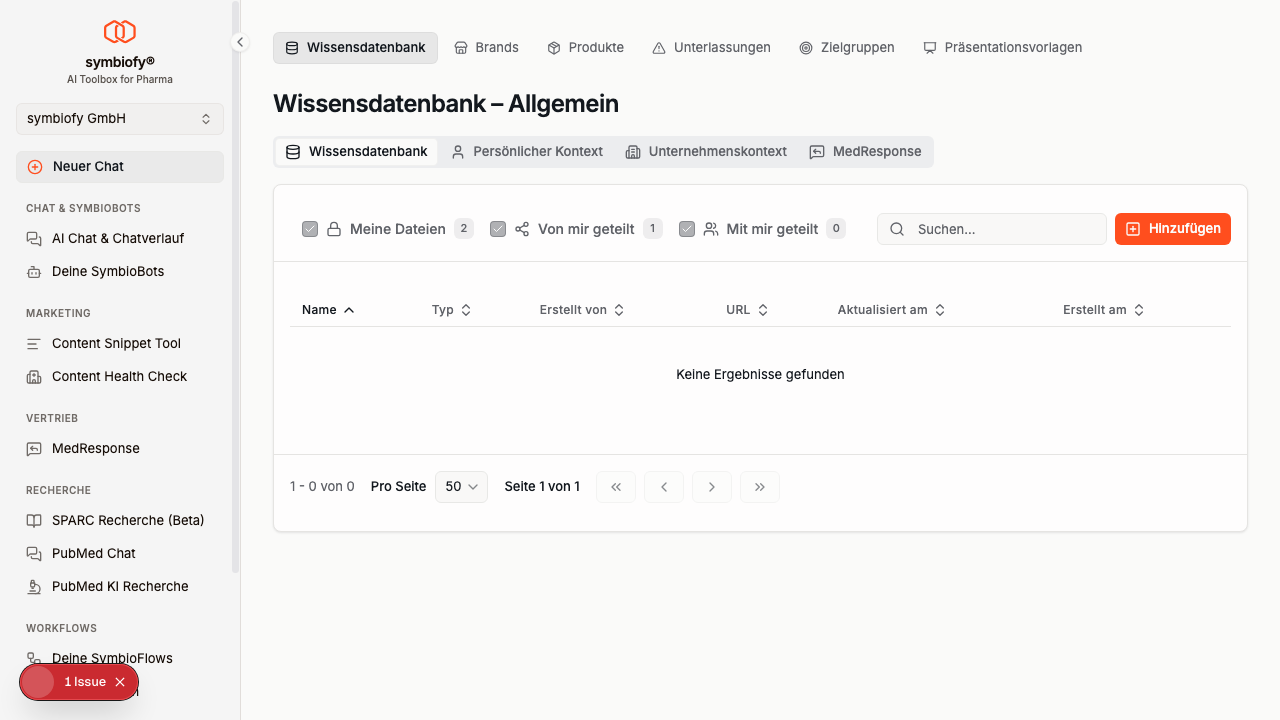Open SPARC Recherche (Beta)

127,521
